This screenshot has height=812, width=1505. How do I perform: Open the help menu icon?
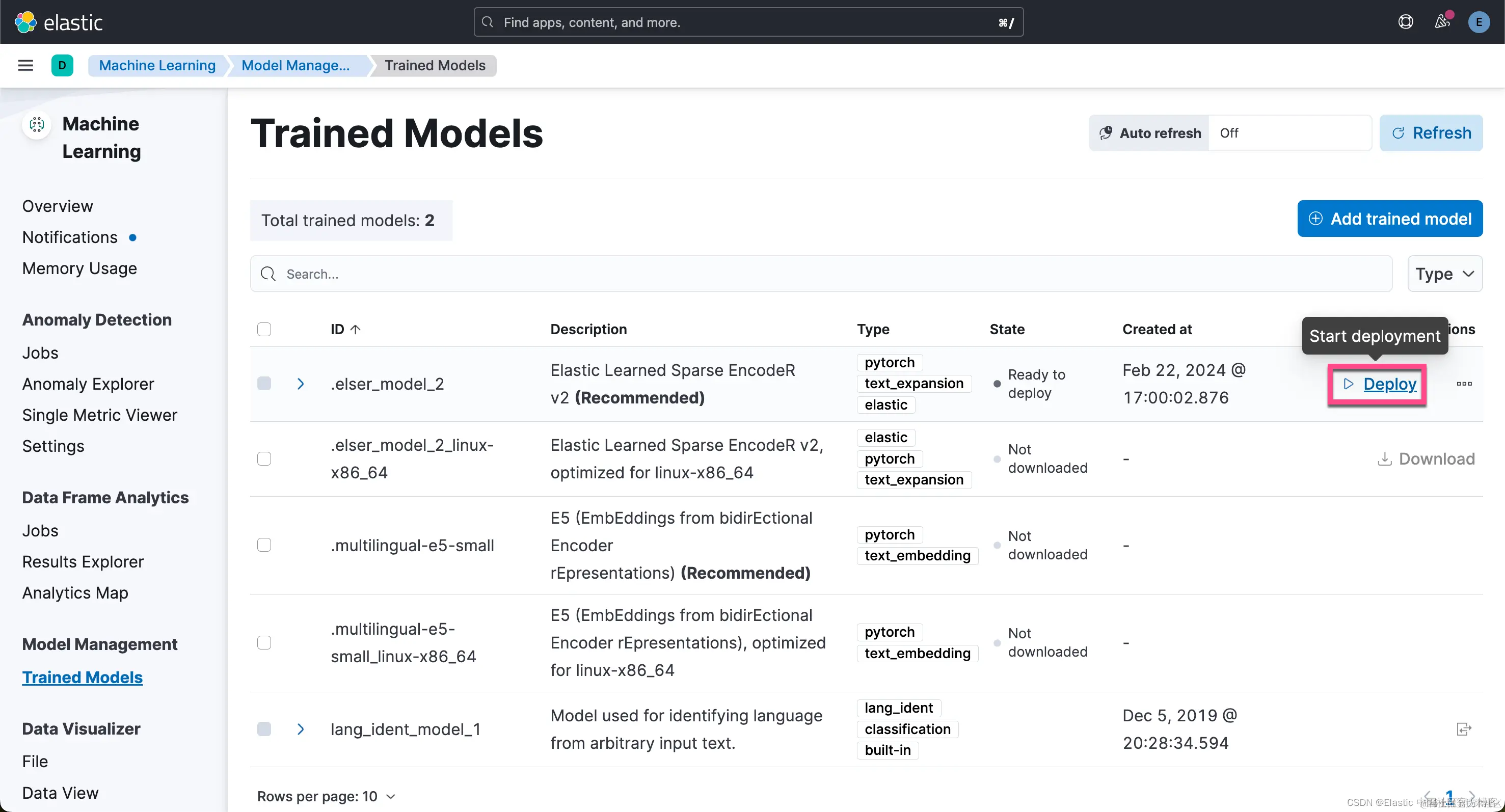pyautogui.click(x=1405, y=22)
